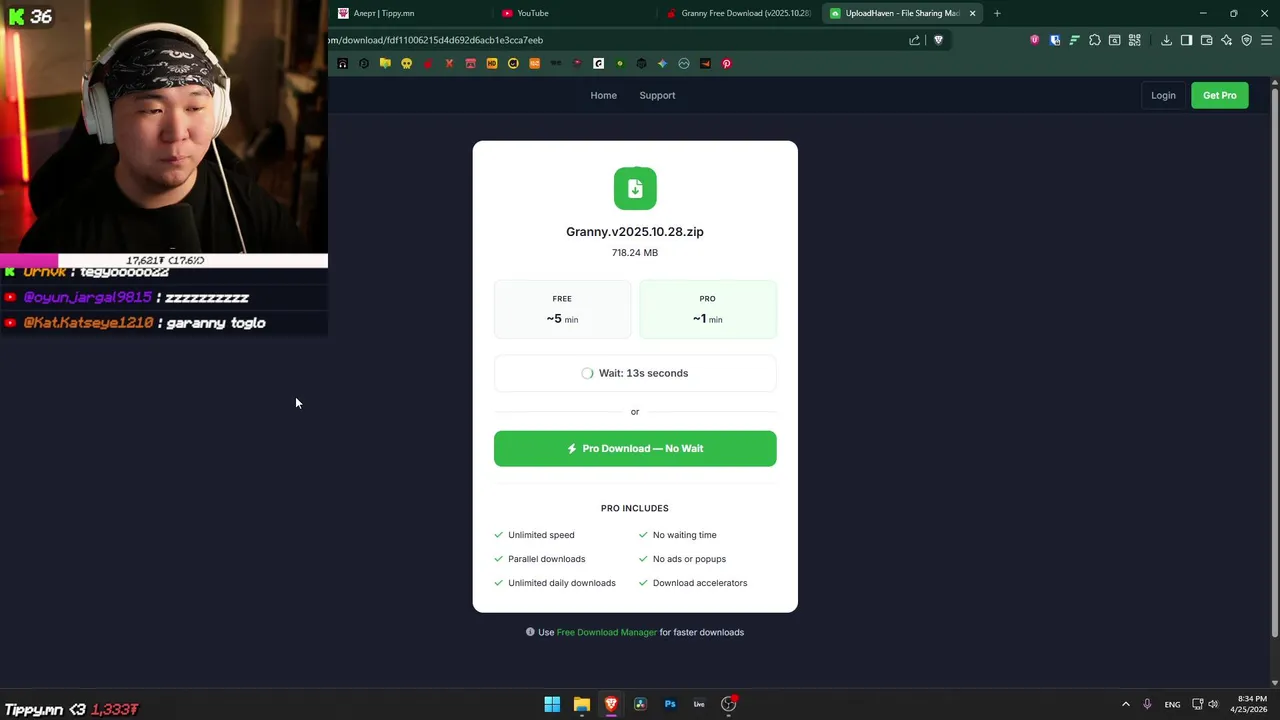Screen dimensions: 1280x720
Task: Open a new browser tab
Action: click(997, 13)
